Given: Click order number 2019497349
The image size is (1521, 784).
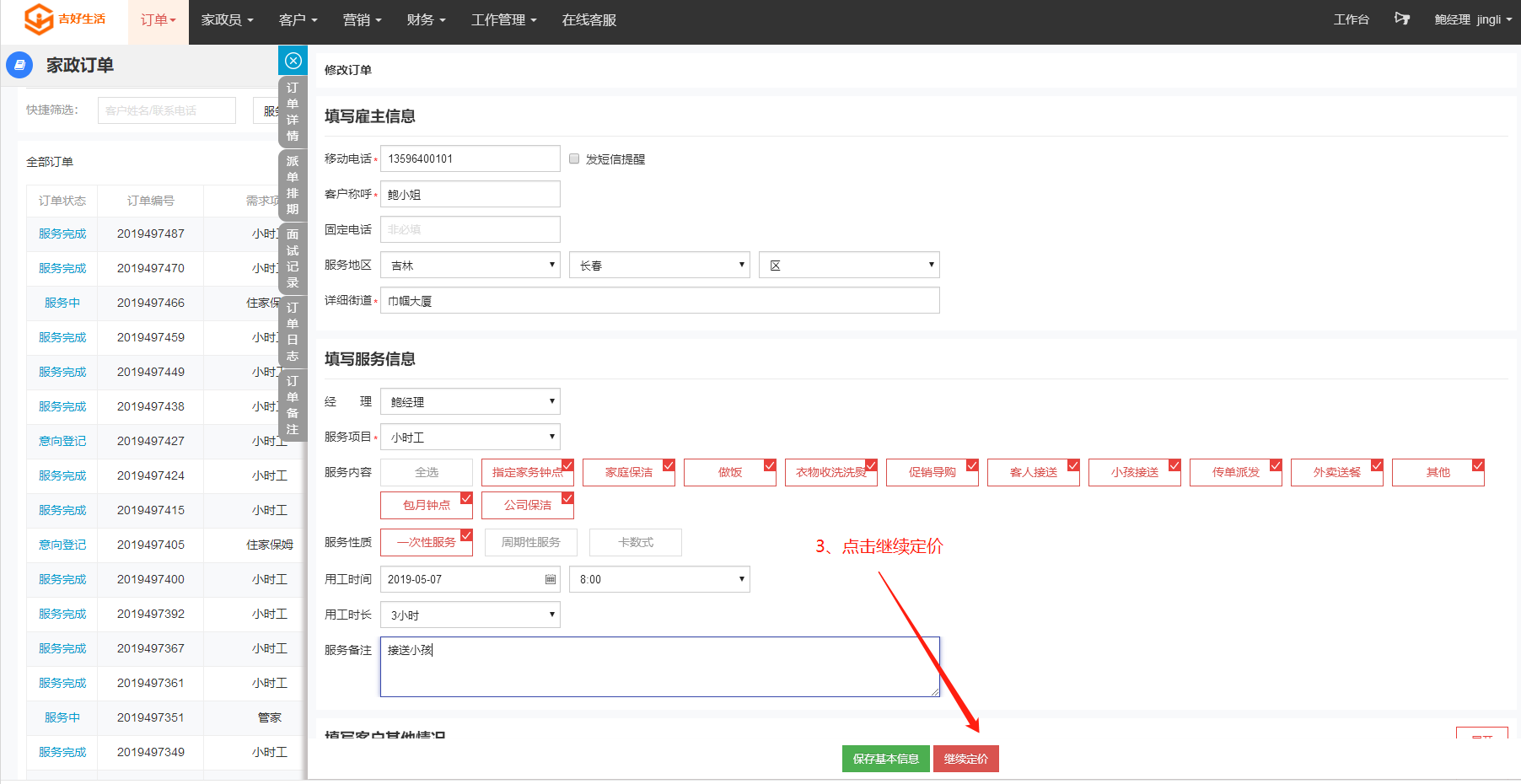Looking at the screenshot, I should 151,752.
